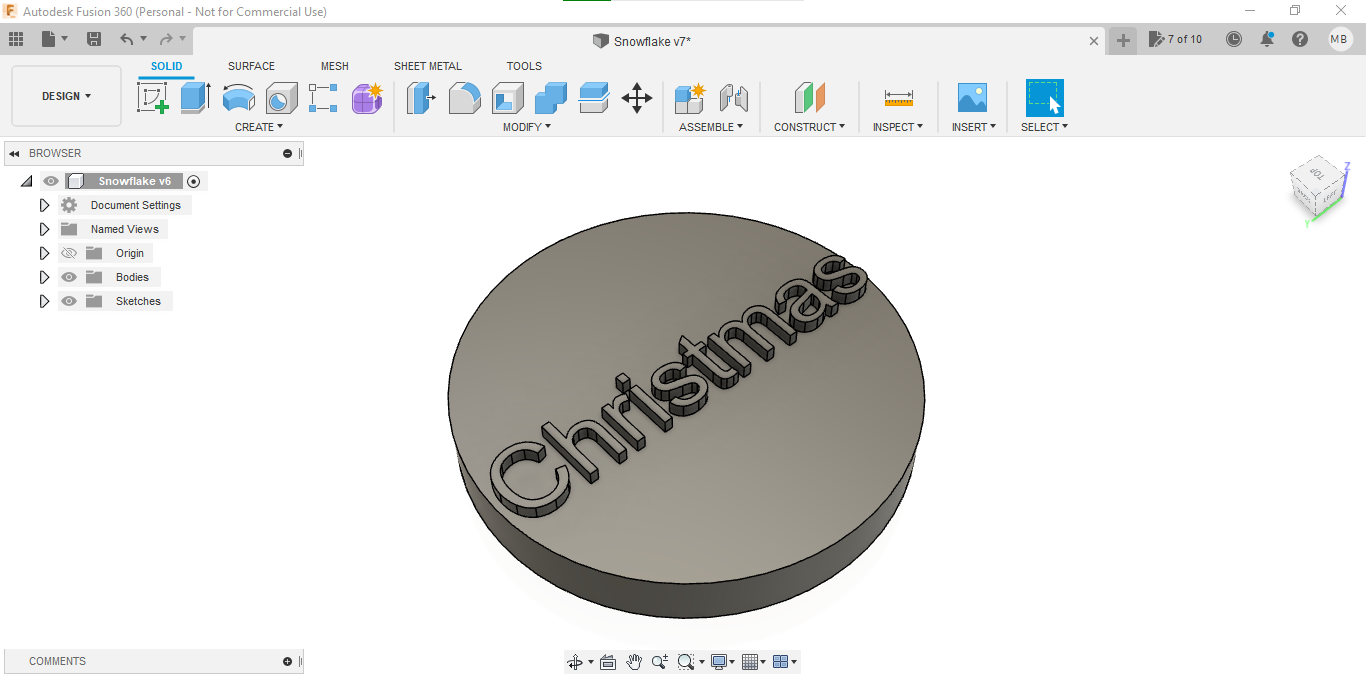The width and height of the screenshot is (1366, 676).
Task: Open the INSERT dropdown menu
Action: pyautogui.click(x=973, y=127)
